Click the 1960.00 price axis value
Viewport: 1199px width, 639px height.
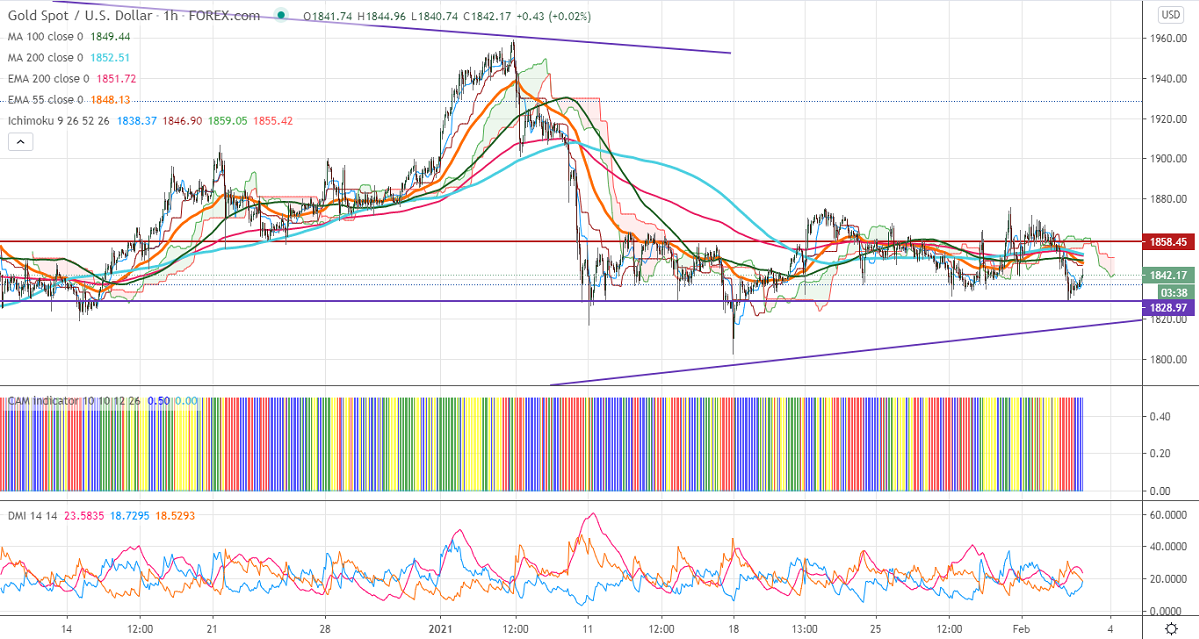coord(1167,38)
